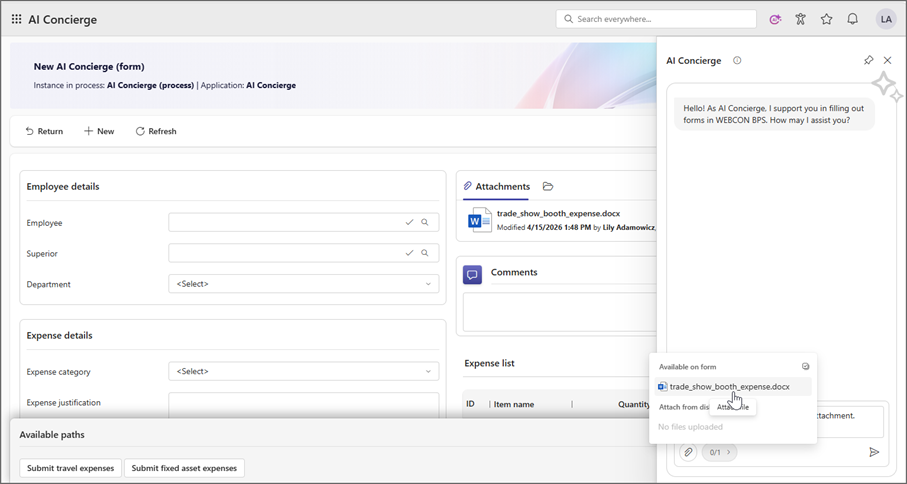Open favorites via the star icon
The height and width of the screenshot is (484, 907).
(x=826, y=19)
